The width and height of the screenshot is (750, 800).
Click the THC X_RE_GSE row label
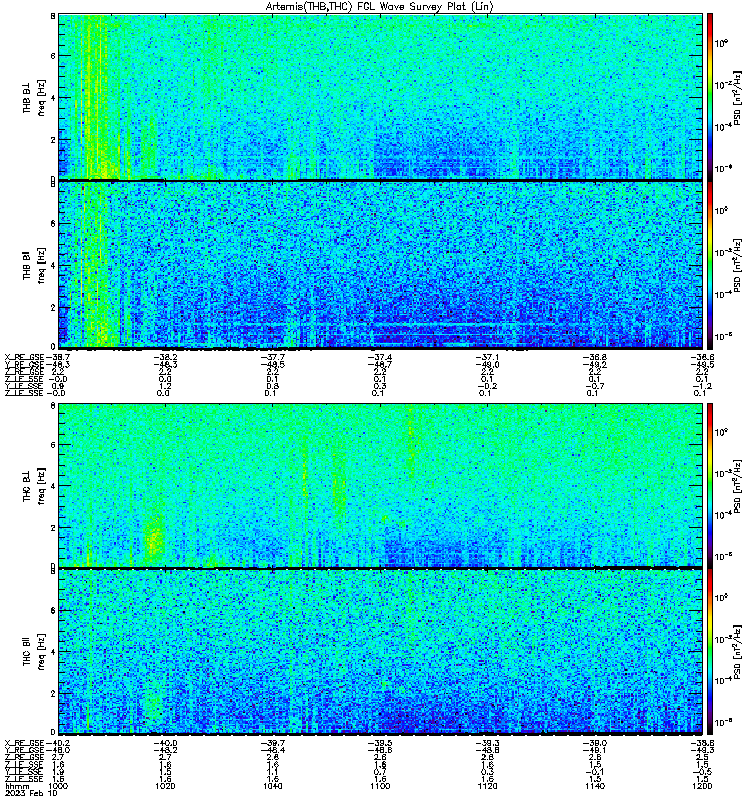coord(25,743)
